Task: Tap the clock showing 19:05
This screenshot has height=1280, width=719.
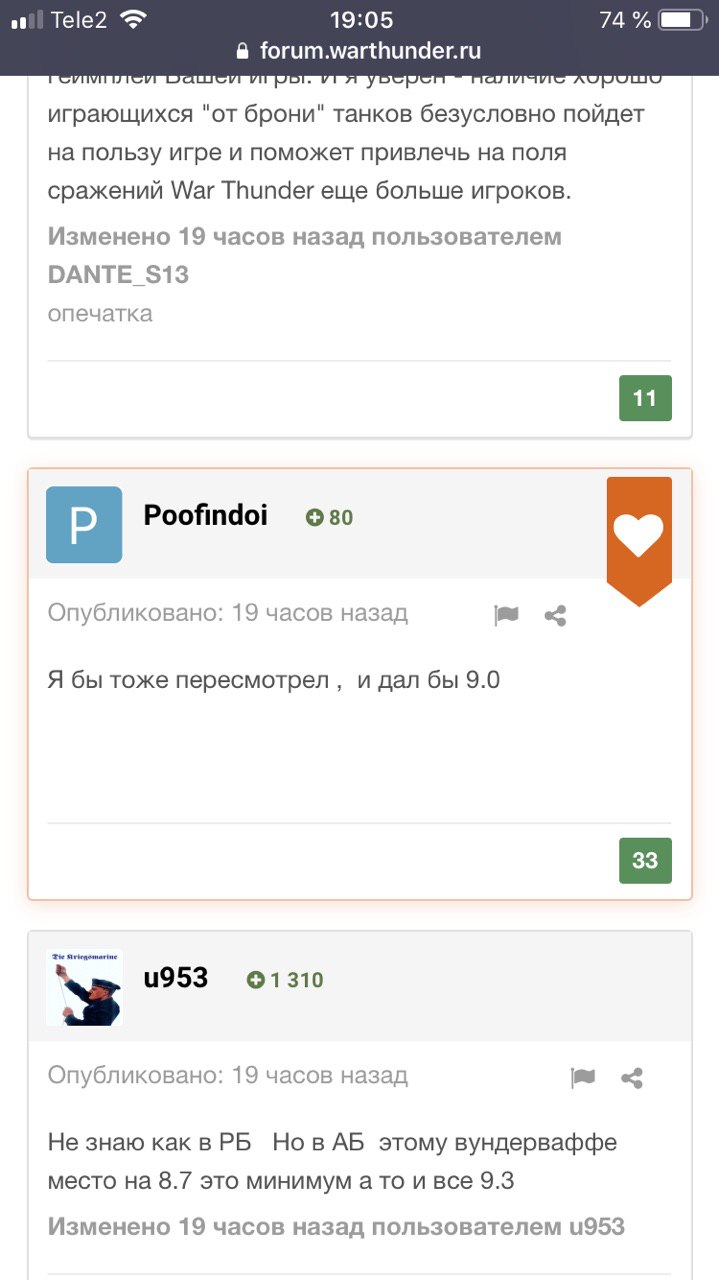Action: 361,20
